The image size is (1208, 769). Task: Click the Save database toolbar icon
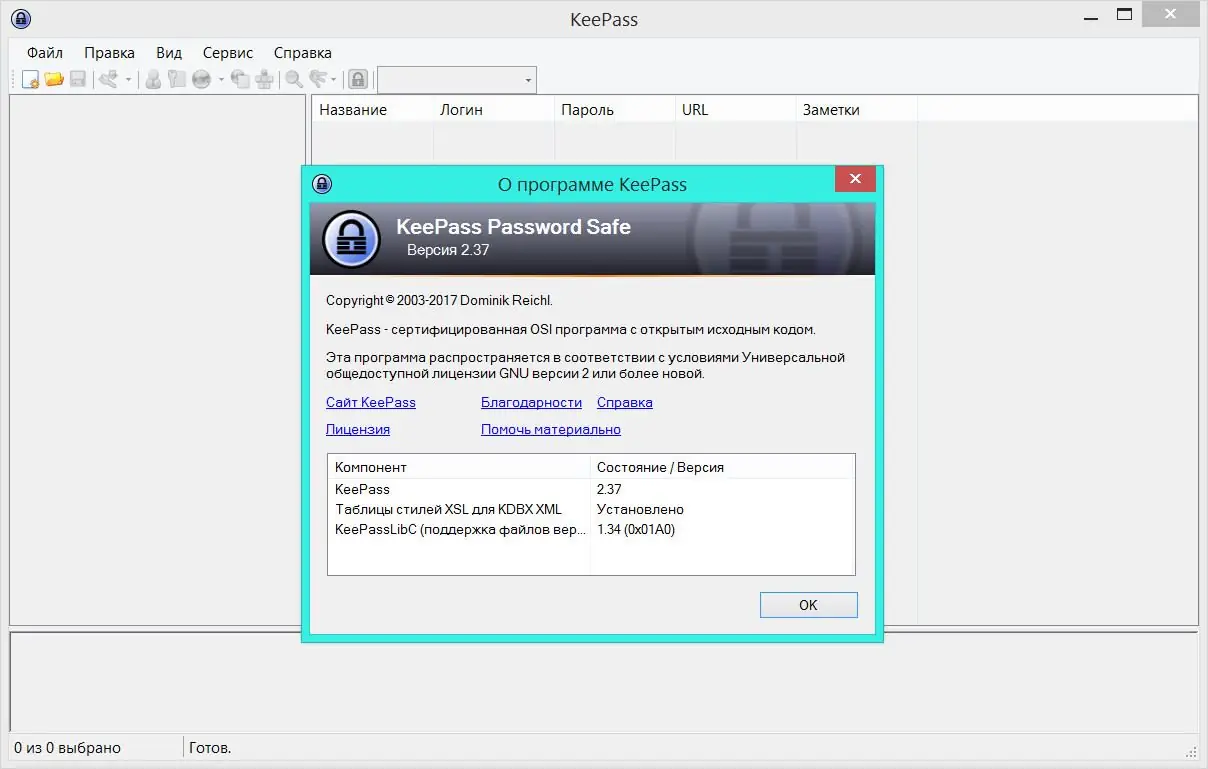[79, 79]
